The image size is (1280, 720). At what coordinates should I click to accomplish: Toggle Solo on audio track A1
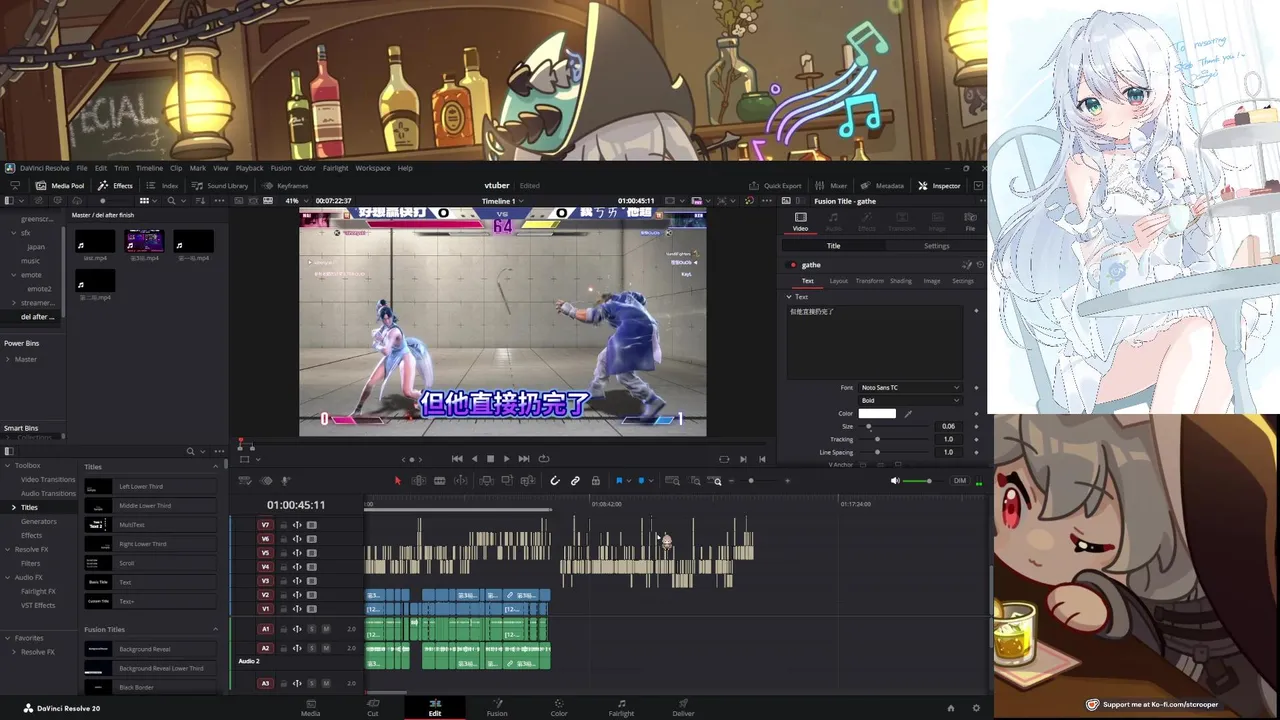pyautogui.click(x=312, y=629)
